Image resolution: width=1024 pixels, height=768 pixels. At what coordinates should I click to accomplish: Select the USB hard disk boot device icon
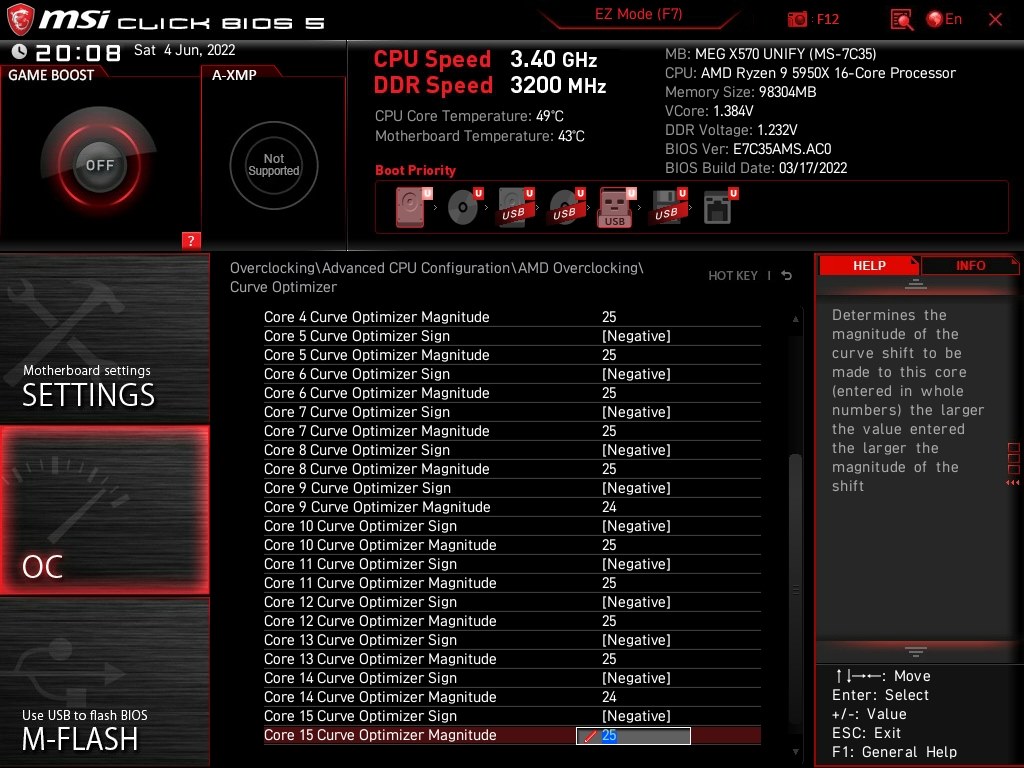click(516, 207)
